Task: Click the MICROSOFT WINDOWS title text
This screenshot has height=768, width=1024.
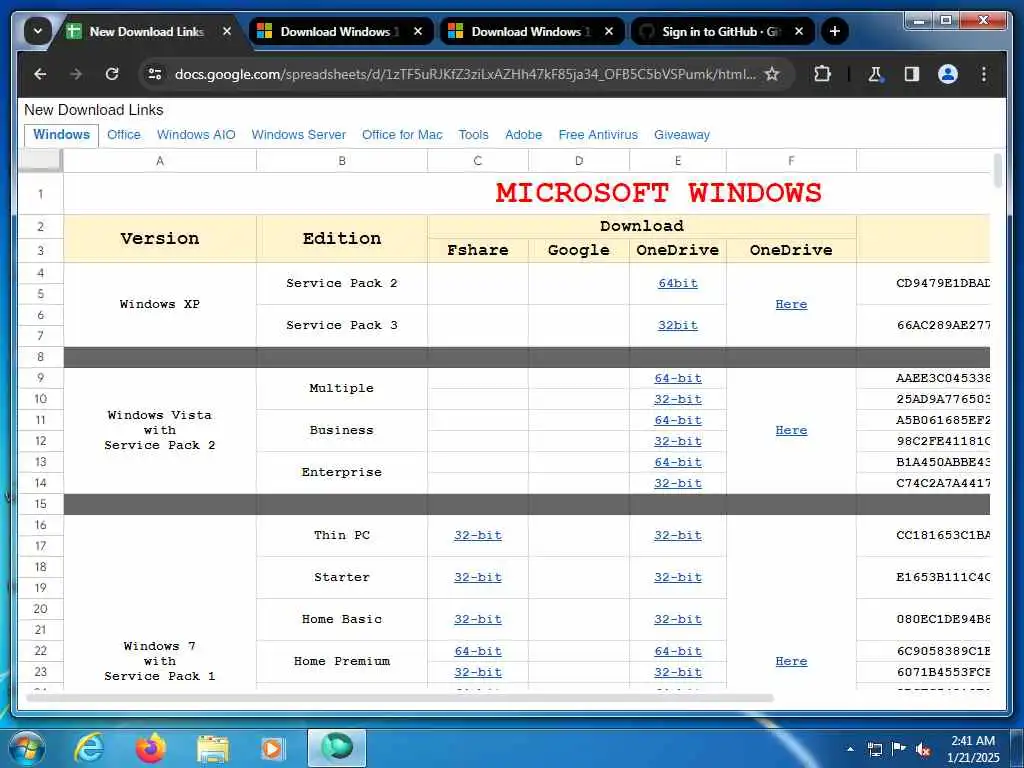Action: [658, 193]
